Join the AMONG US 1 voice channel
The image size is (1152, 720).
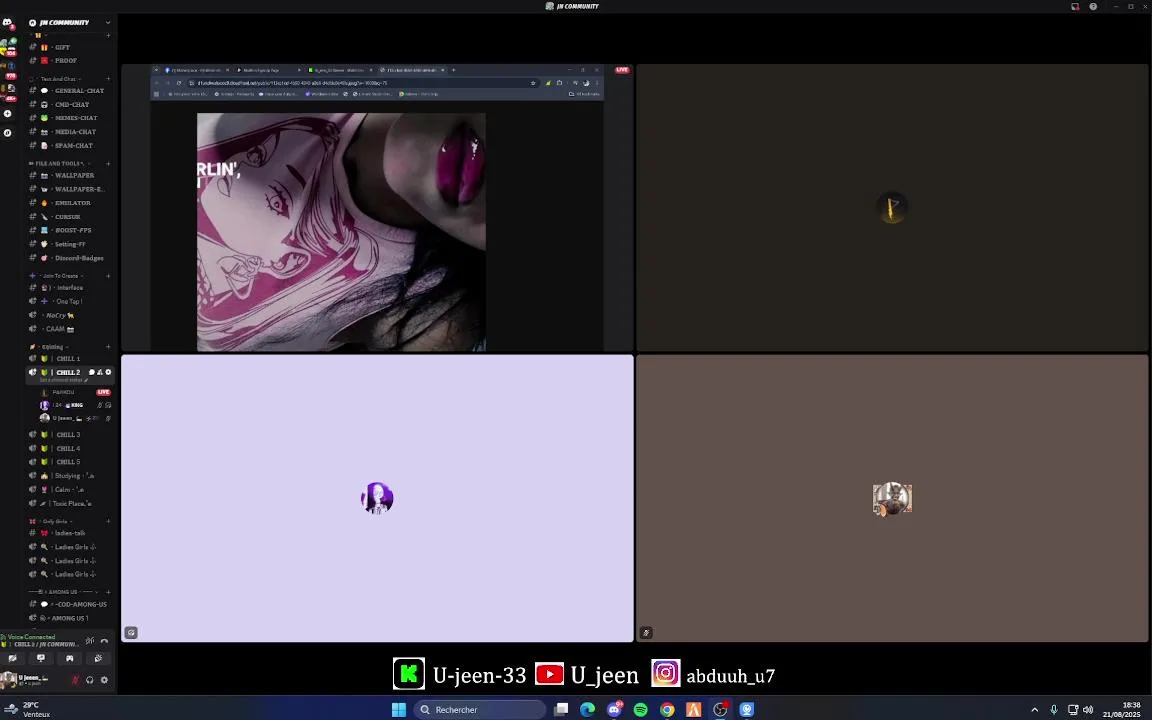(70, 619)
